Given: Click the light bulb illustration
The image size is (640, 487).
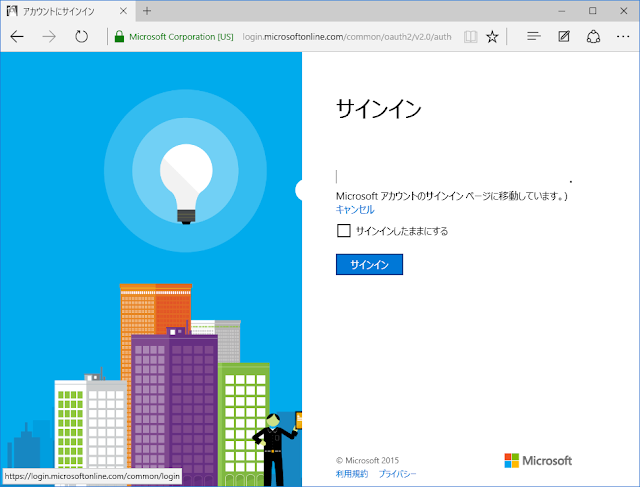Looking at the screenshot, I should pos(186,184).
